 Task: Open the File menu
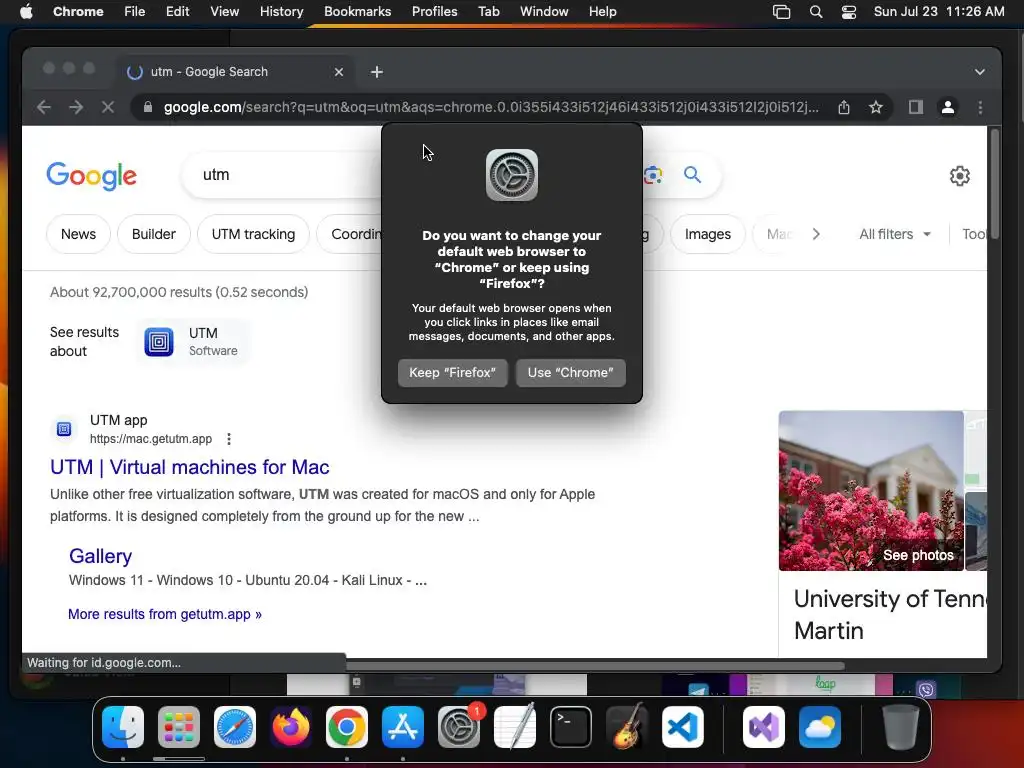click(x=135, y=11)
